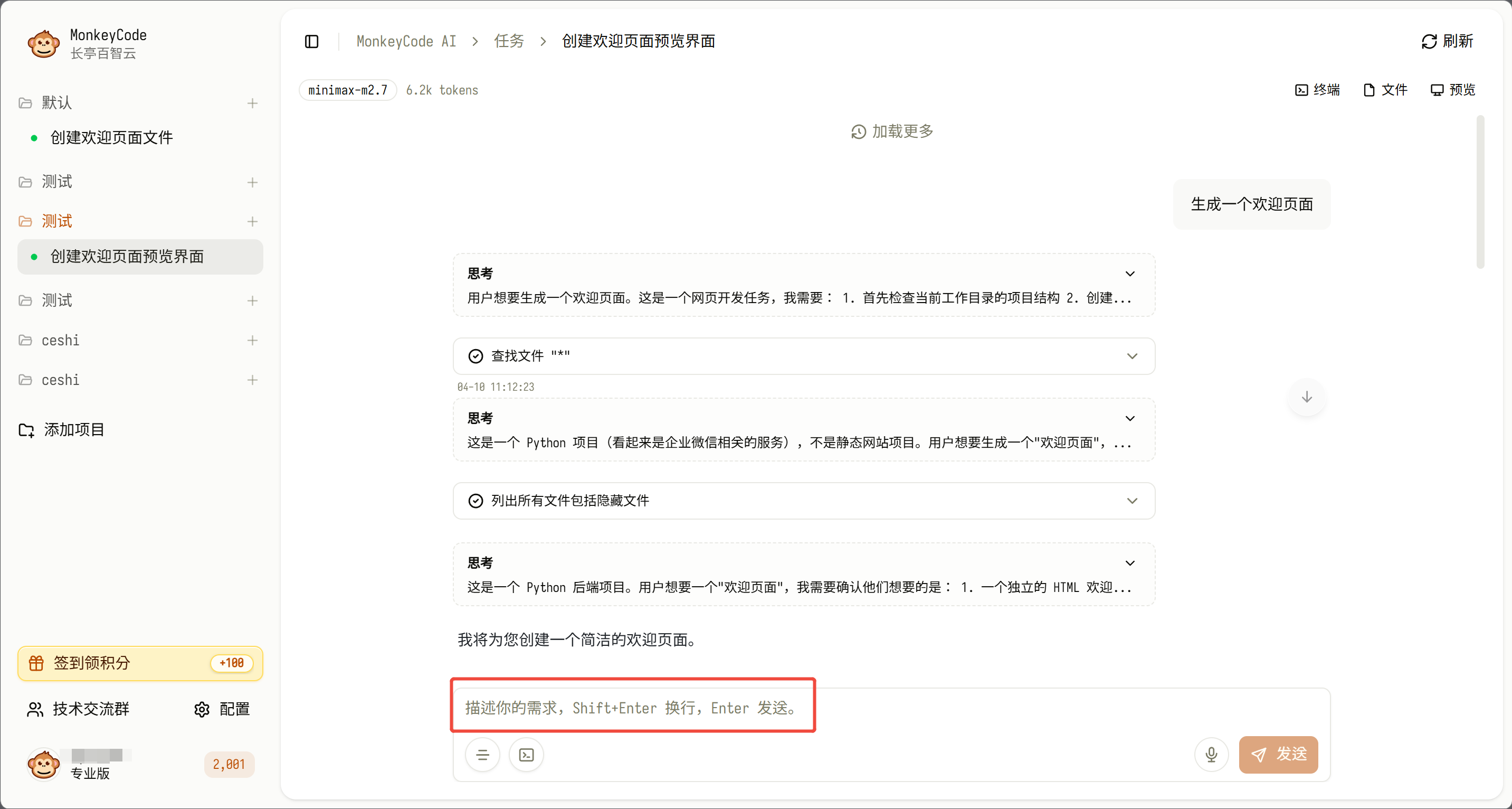
Task: Click the terminal icon below the input box
Action: [x=527, y=755]
